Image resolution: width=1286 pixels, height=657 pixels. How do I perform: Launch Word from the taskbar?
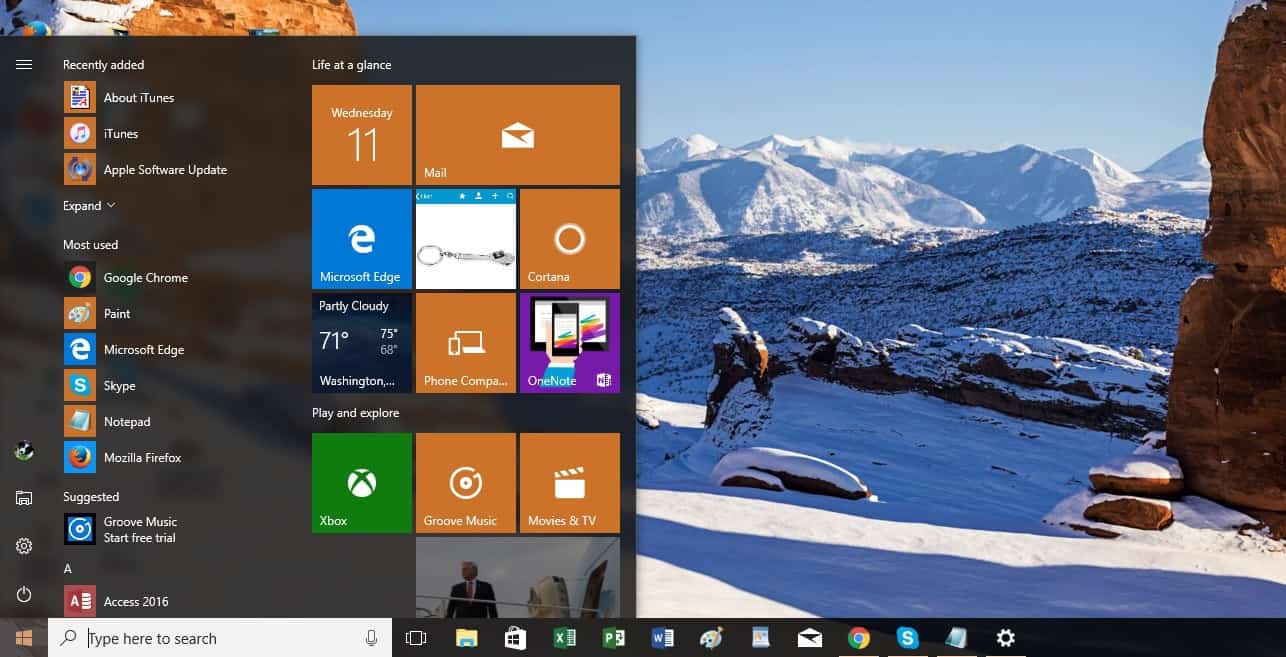coord(662,638)
